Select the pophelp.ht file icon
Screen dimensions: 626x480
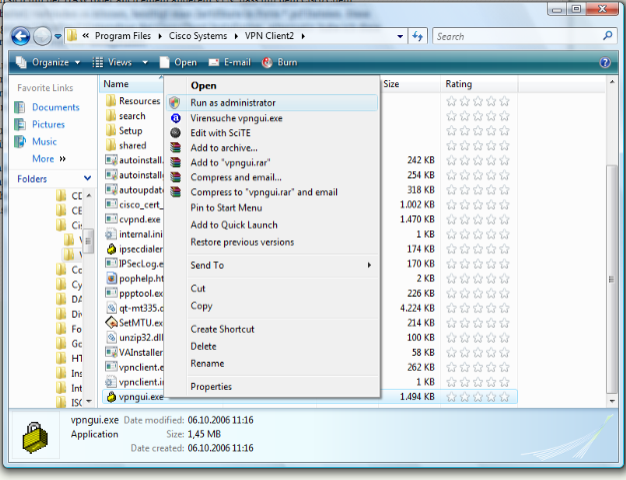(111, 278)
